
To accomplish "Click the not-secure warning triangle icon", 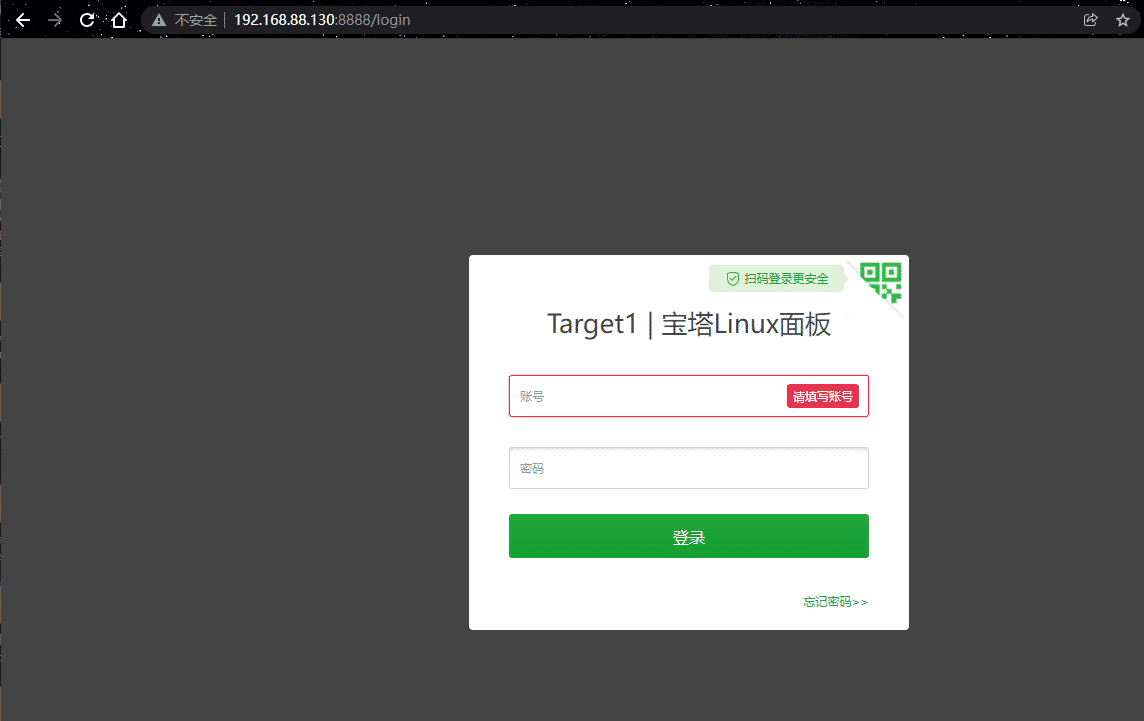I will (x=158, y=20).
